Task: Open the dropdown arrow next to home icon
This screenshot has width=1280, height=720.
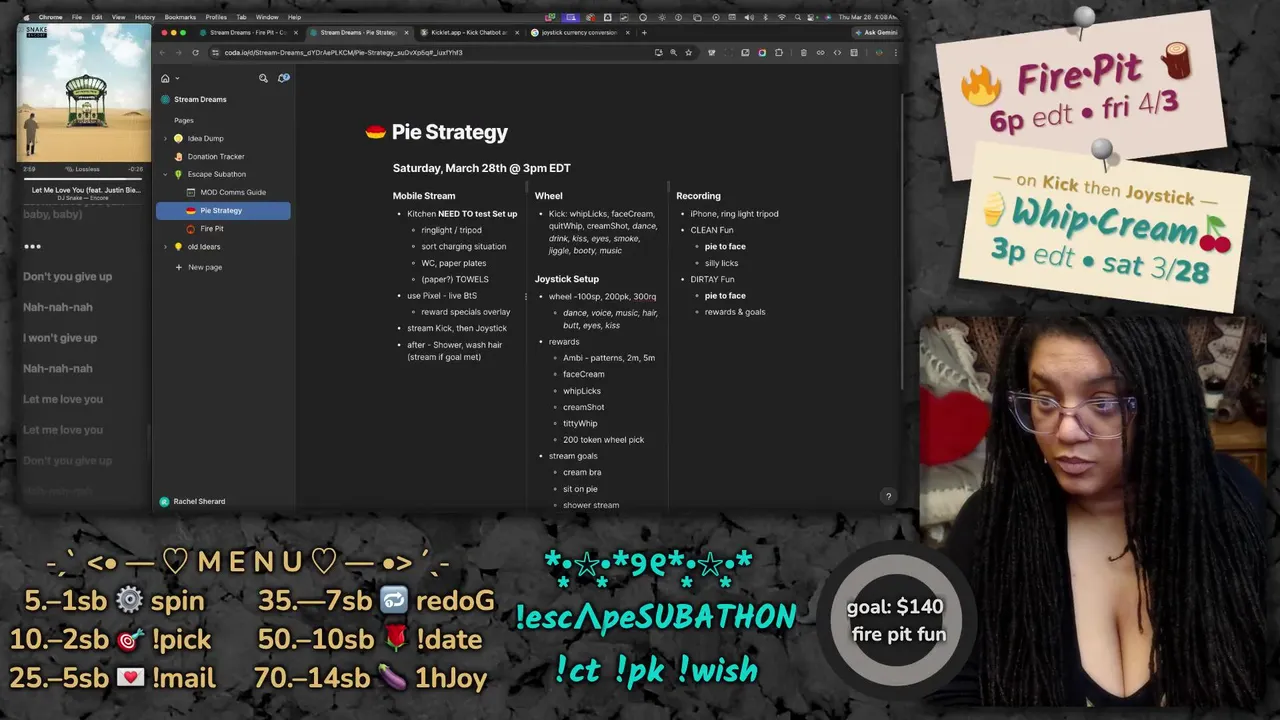Action: click(177, 78)
